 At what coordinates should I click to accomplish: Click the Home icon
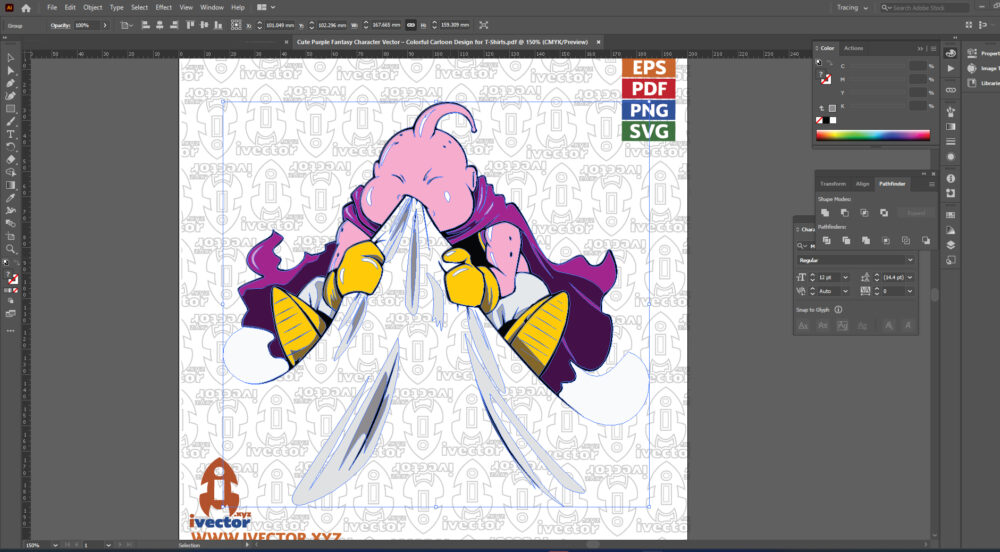click(26, 8)
